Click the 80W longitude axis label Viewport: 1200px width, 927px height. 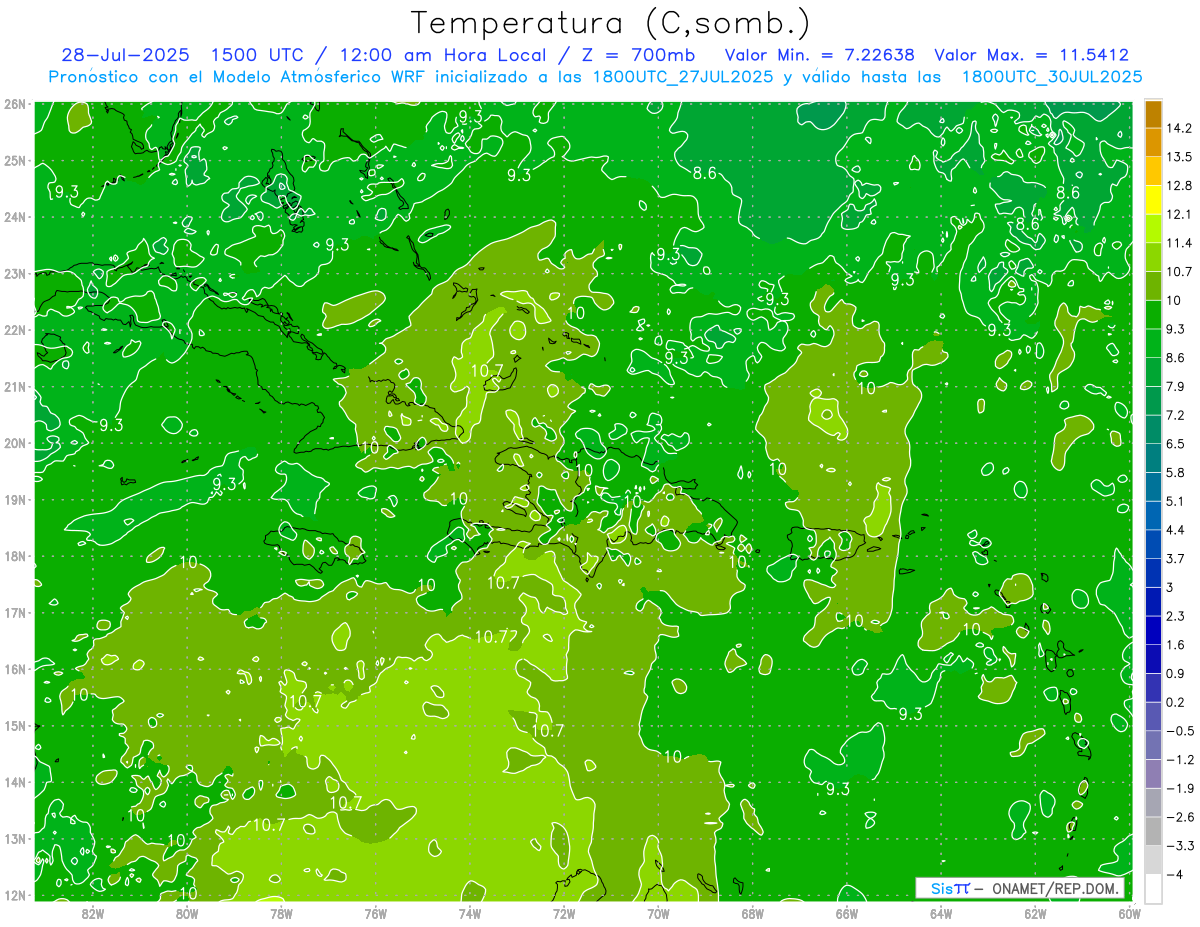point(186,913)
